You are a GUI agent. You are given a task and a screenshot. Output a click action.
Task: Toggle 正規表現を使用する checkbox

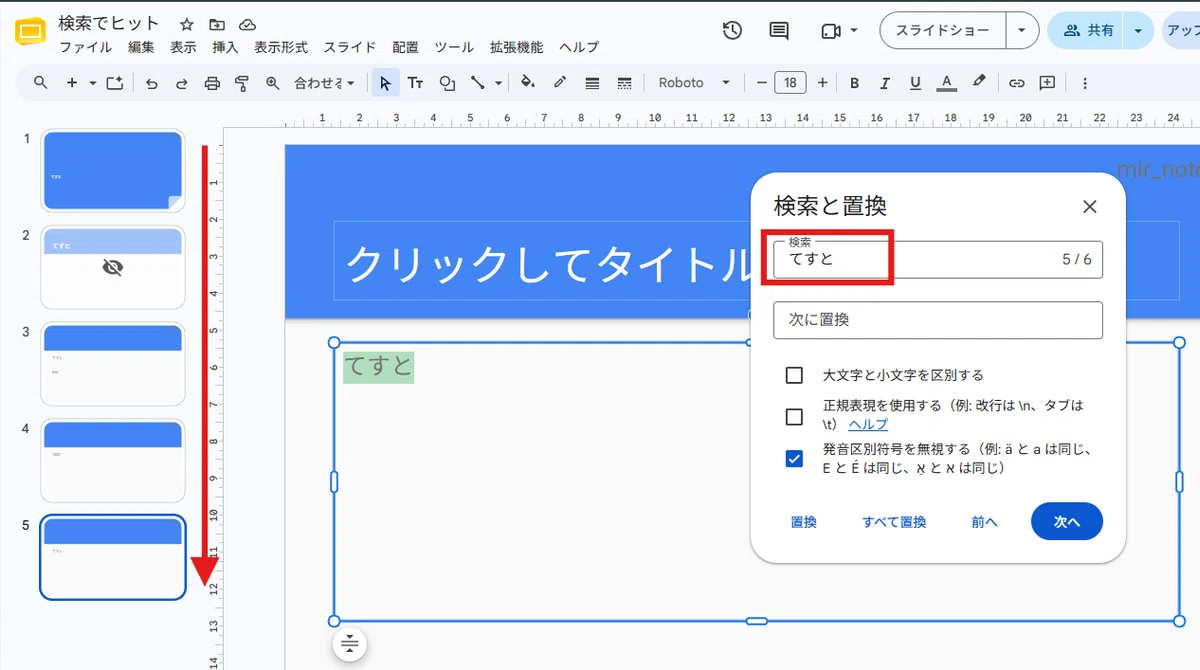[794, 416]
